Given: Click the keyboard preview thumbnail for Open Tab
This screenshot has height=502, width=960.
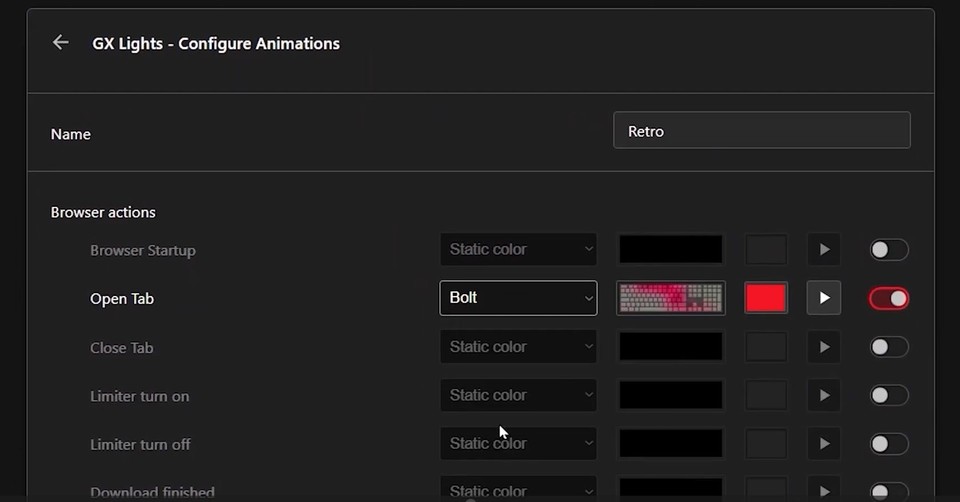Looking at the screenshot, I should click(671, 298).
